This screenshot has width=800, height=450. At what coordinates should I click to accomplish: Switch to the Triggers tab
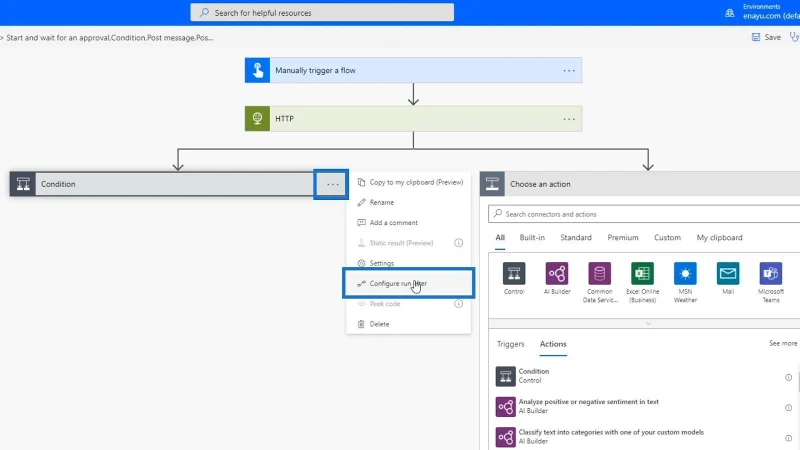[511, 344]
